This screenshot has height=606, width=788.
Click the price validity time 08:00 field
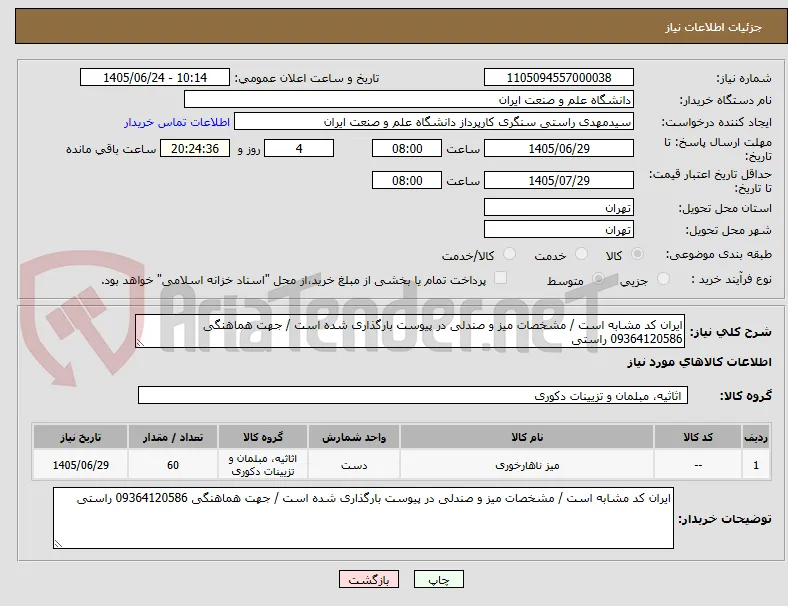point(407,180)
